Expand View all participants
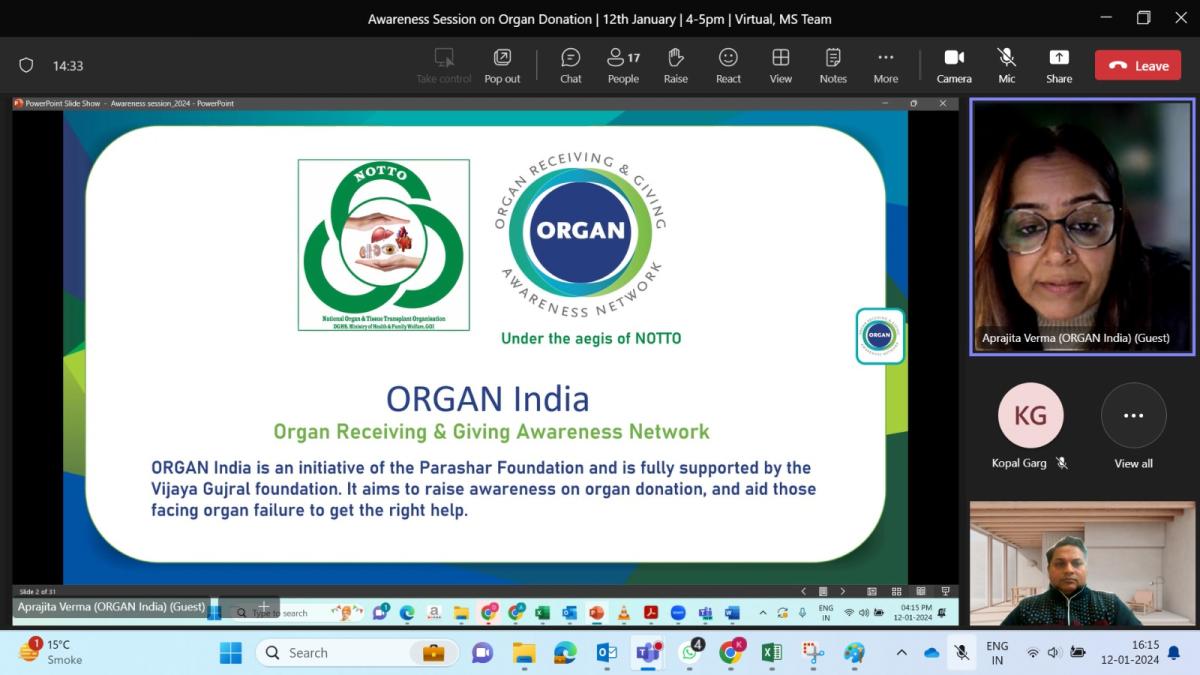 pyautogui.click(x=1133, y=427)
